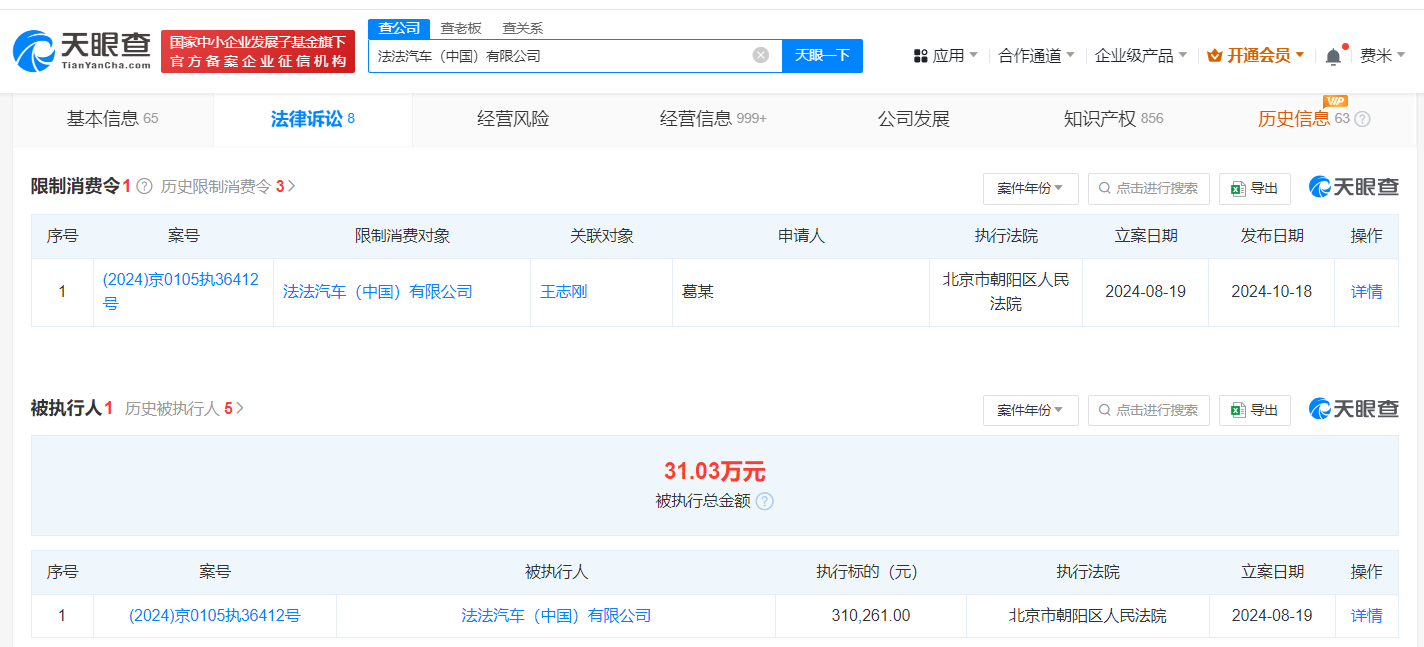
Task: Click help icon beside 历史信息 tab
Action: point(1362,119)
